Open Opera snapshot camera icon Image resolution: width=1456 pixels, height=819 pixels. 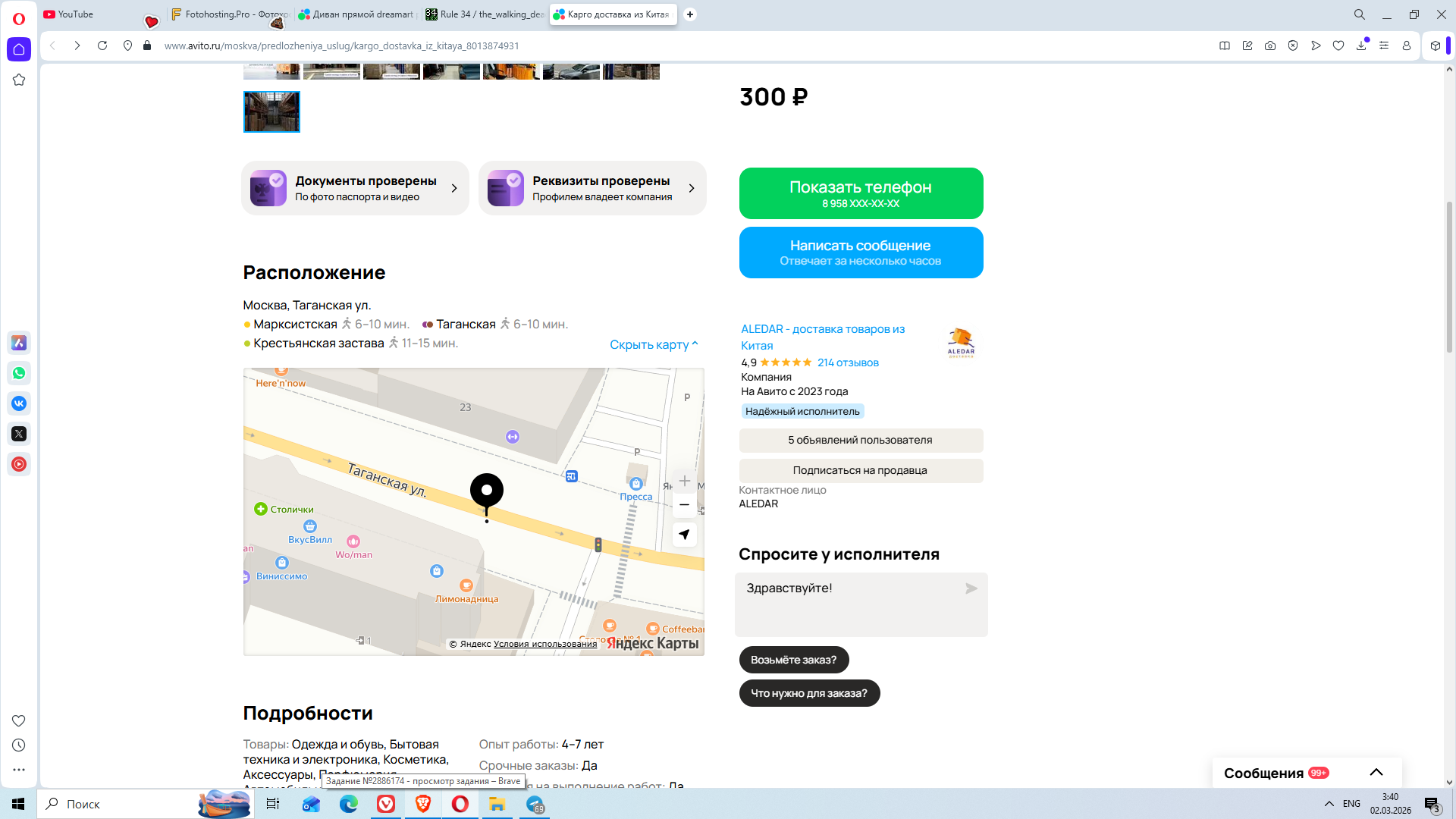1270,45
